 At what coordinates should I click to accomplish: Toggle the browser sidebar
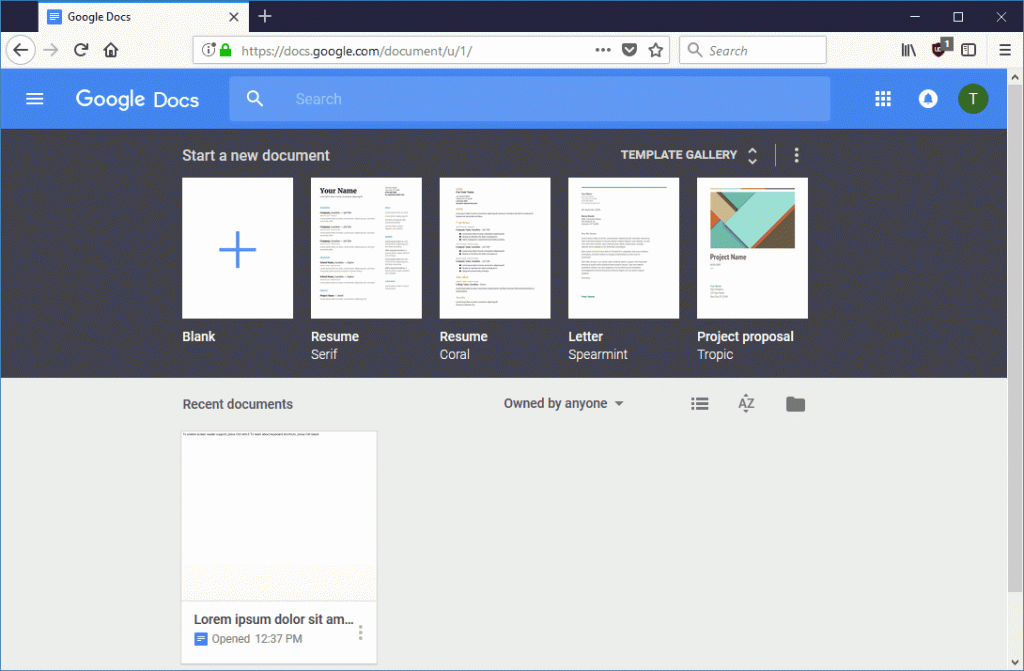pos(968,50)
